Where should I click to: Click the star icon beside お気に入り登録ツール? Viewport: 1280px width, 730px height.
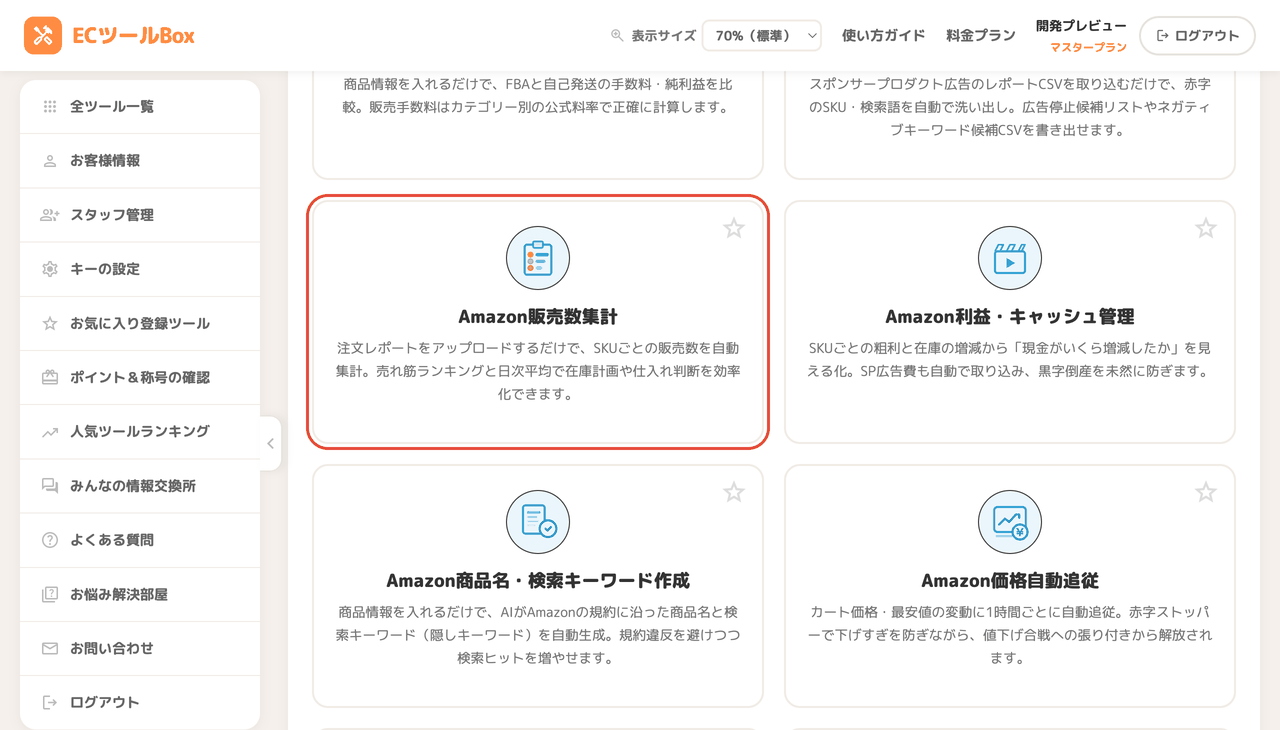50,323
